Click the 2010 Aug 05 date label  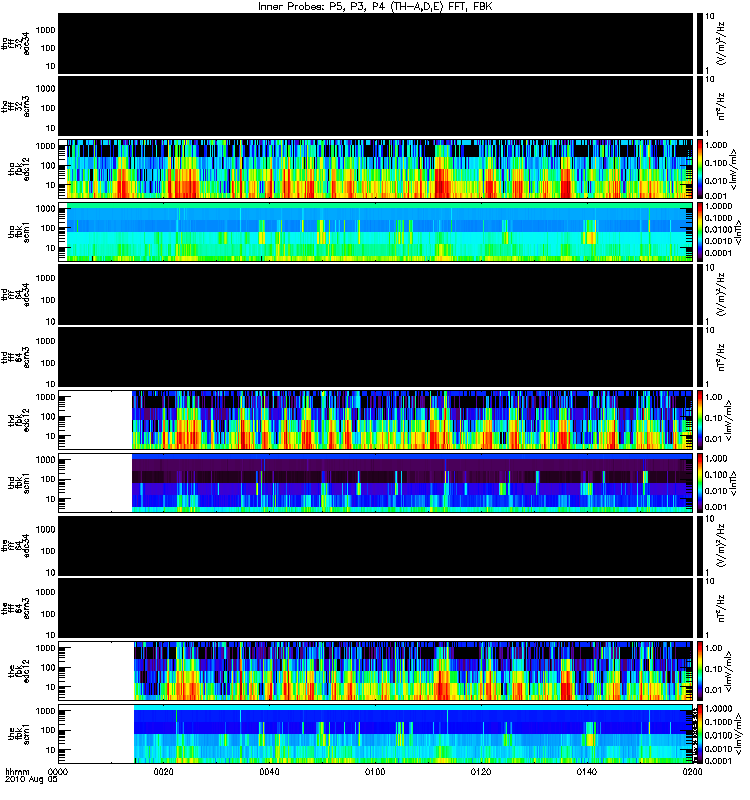pos(31,780)
